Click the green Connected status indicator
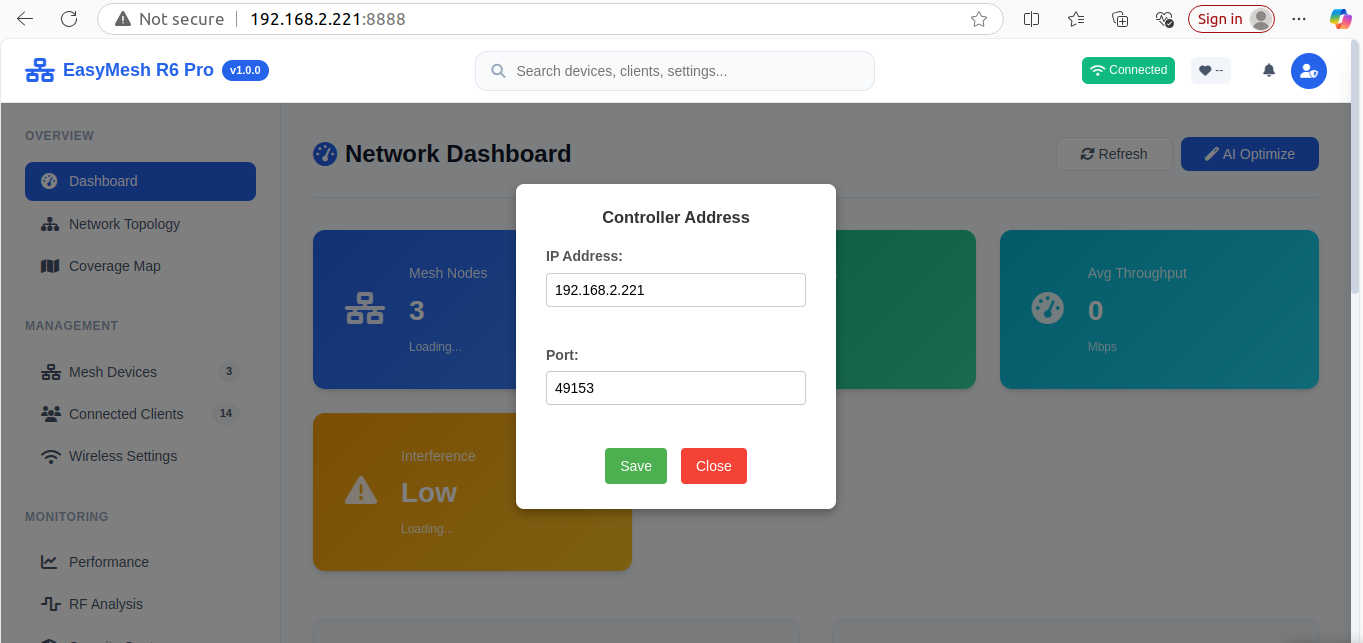This screenshot has width=1363, height=643. coord(1128,70)
